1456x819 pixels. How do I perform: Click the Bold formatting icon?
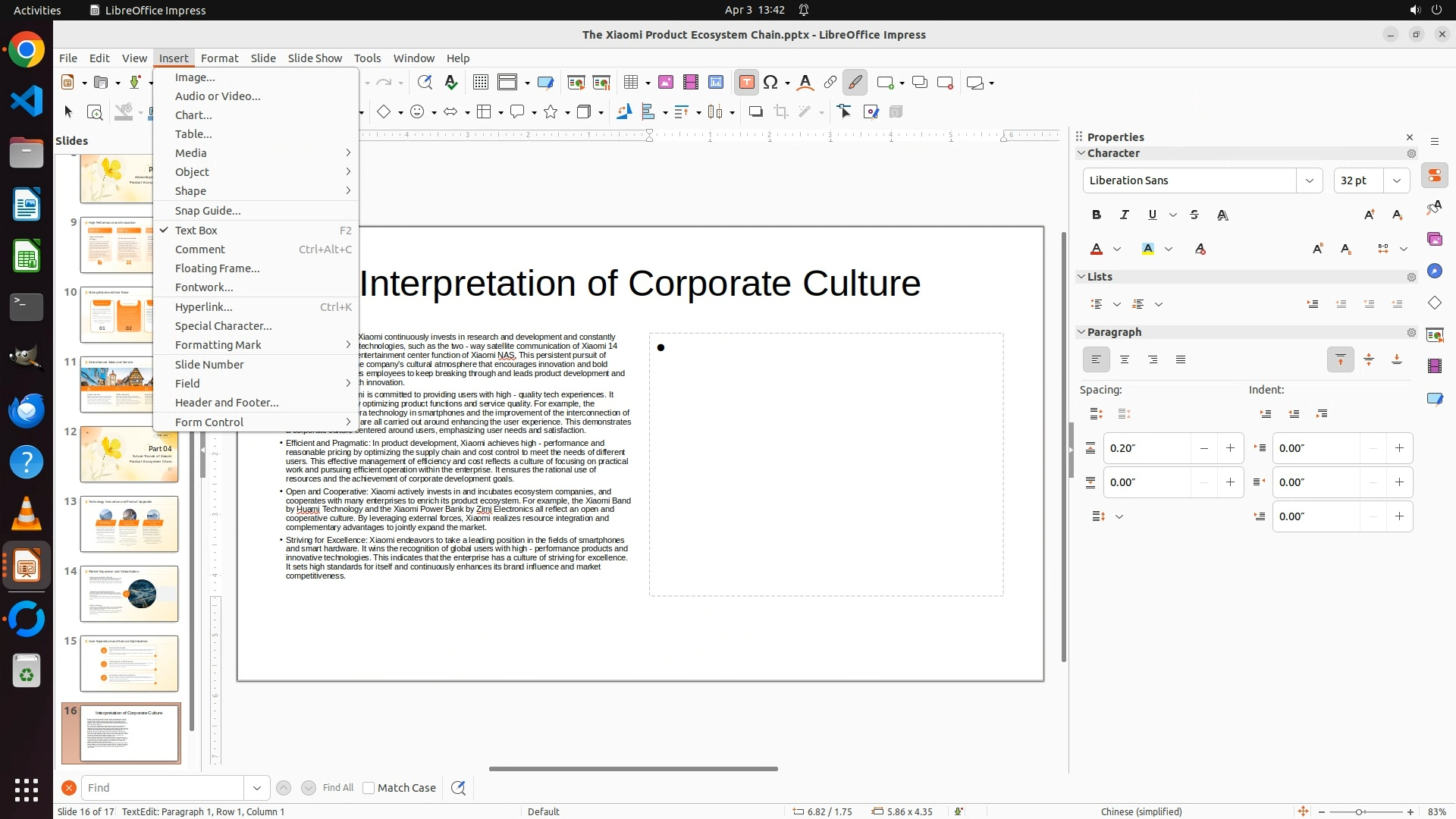1097,215
